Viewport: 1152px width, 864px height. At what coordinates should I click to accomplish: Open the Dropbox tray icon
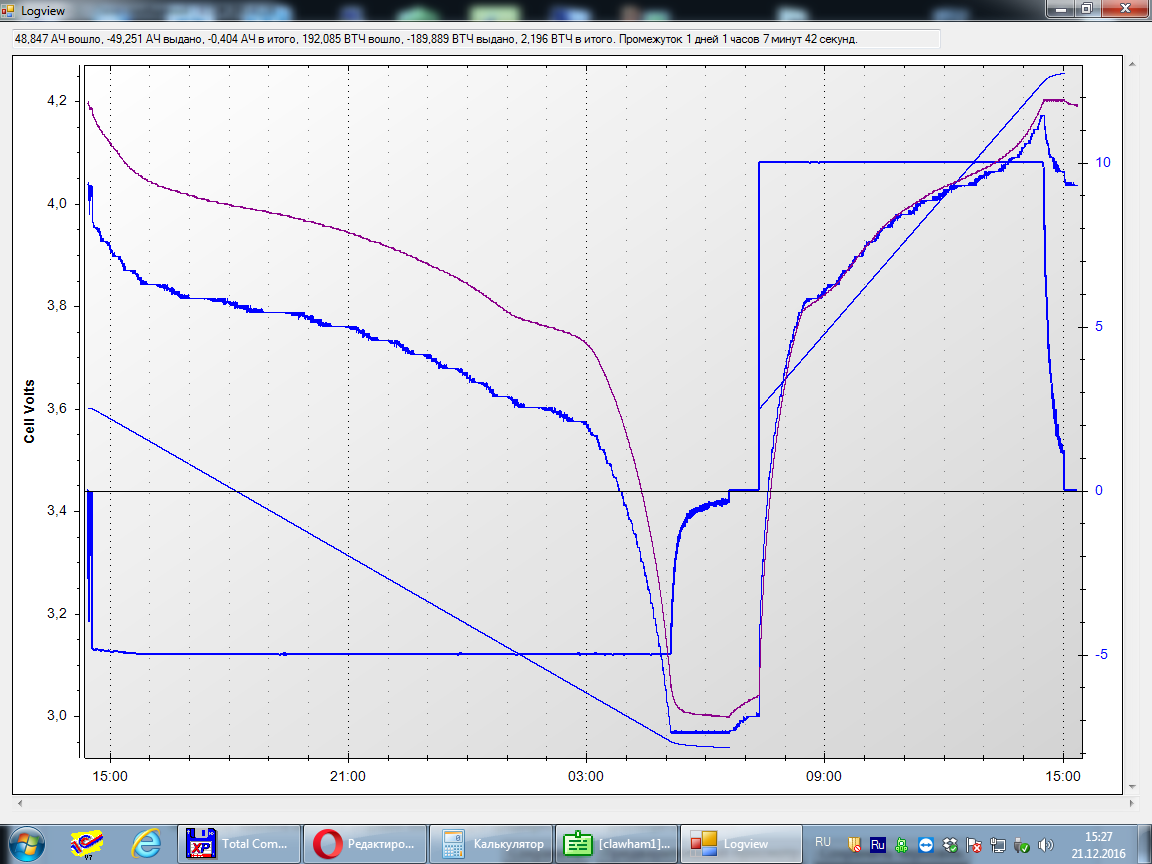(x=950, y=844)
